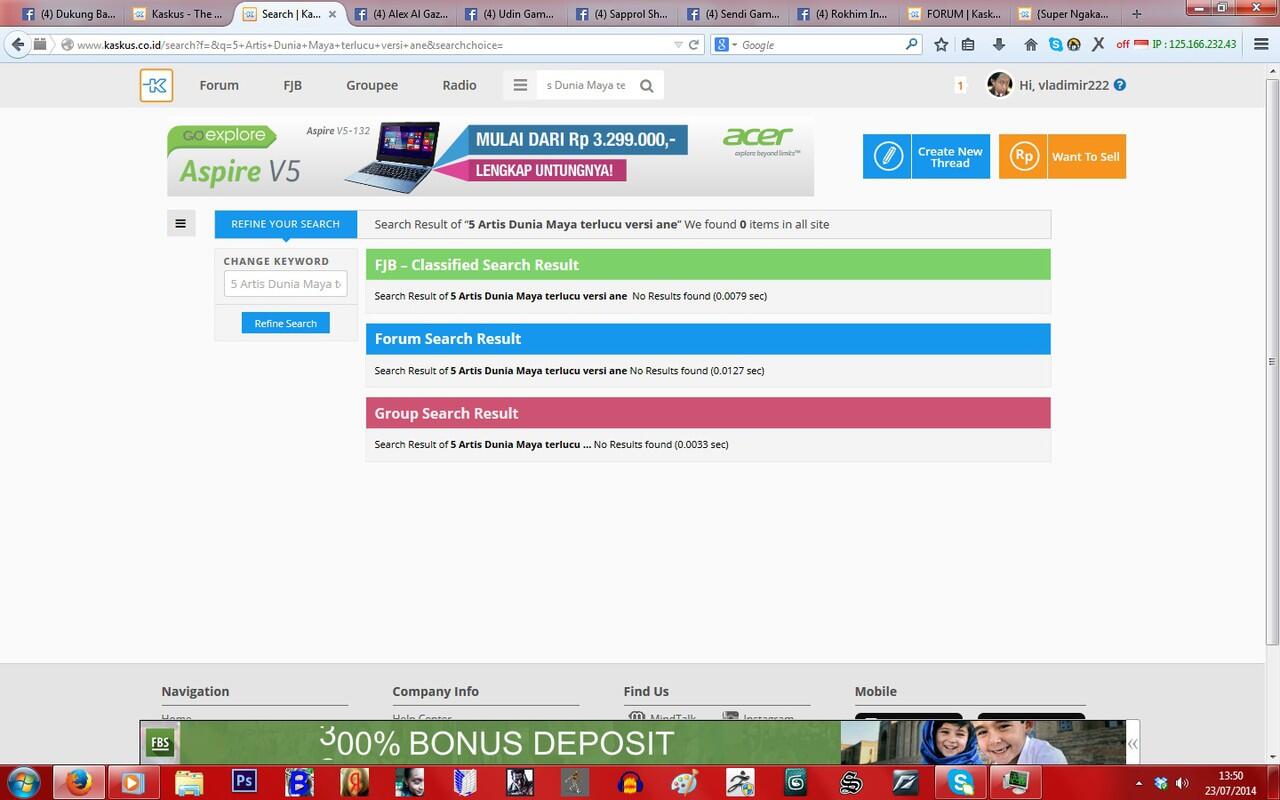This screenshot has height=800, width=1280.
Task: Switch to the FORUM | Kask... tab
Action: pos(955,14)
